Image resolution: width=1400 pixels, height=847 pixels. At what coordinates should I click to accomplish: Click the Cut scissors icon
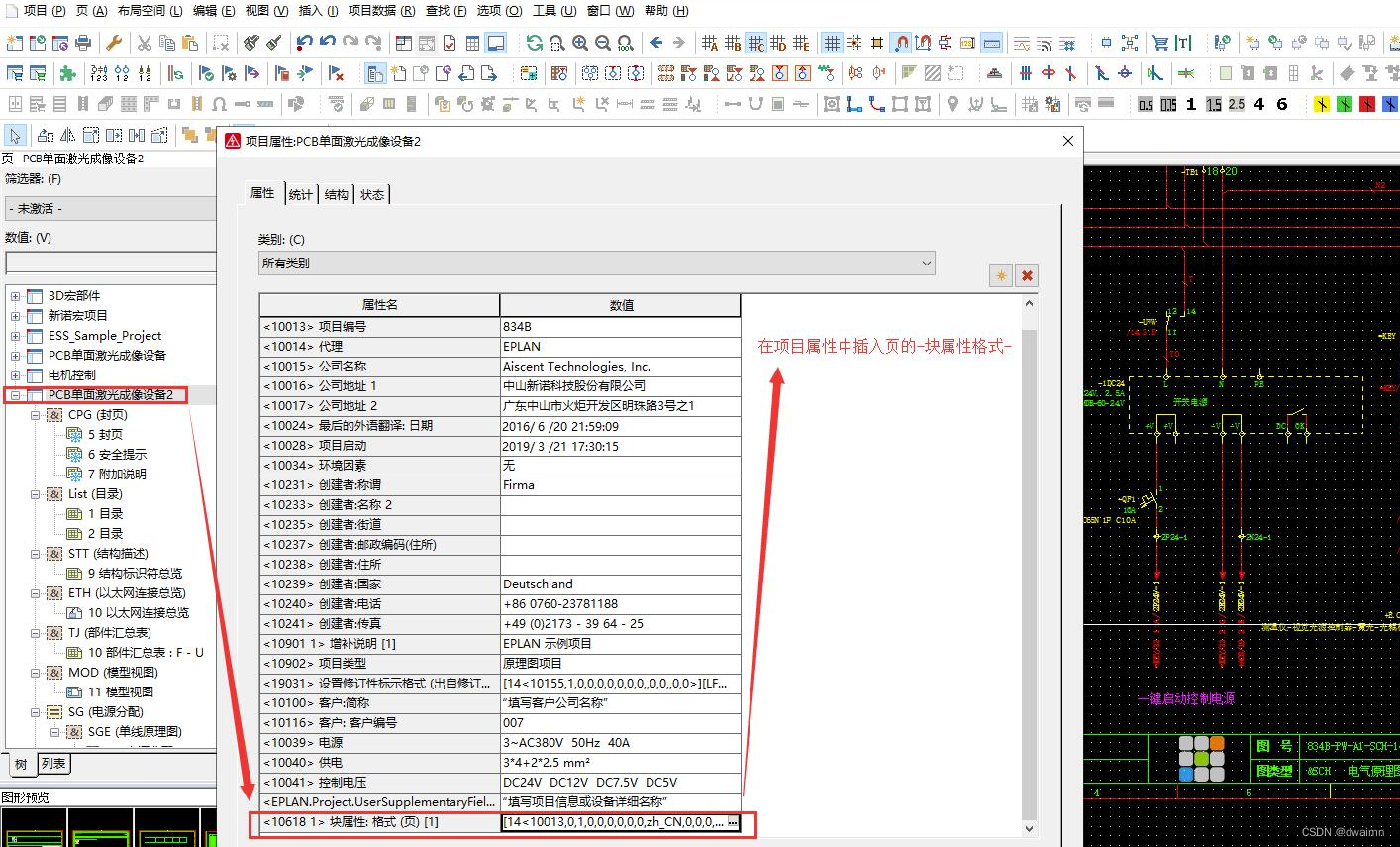145,43
